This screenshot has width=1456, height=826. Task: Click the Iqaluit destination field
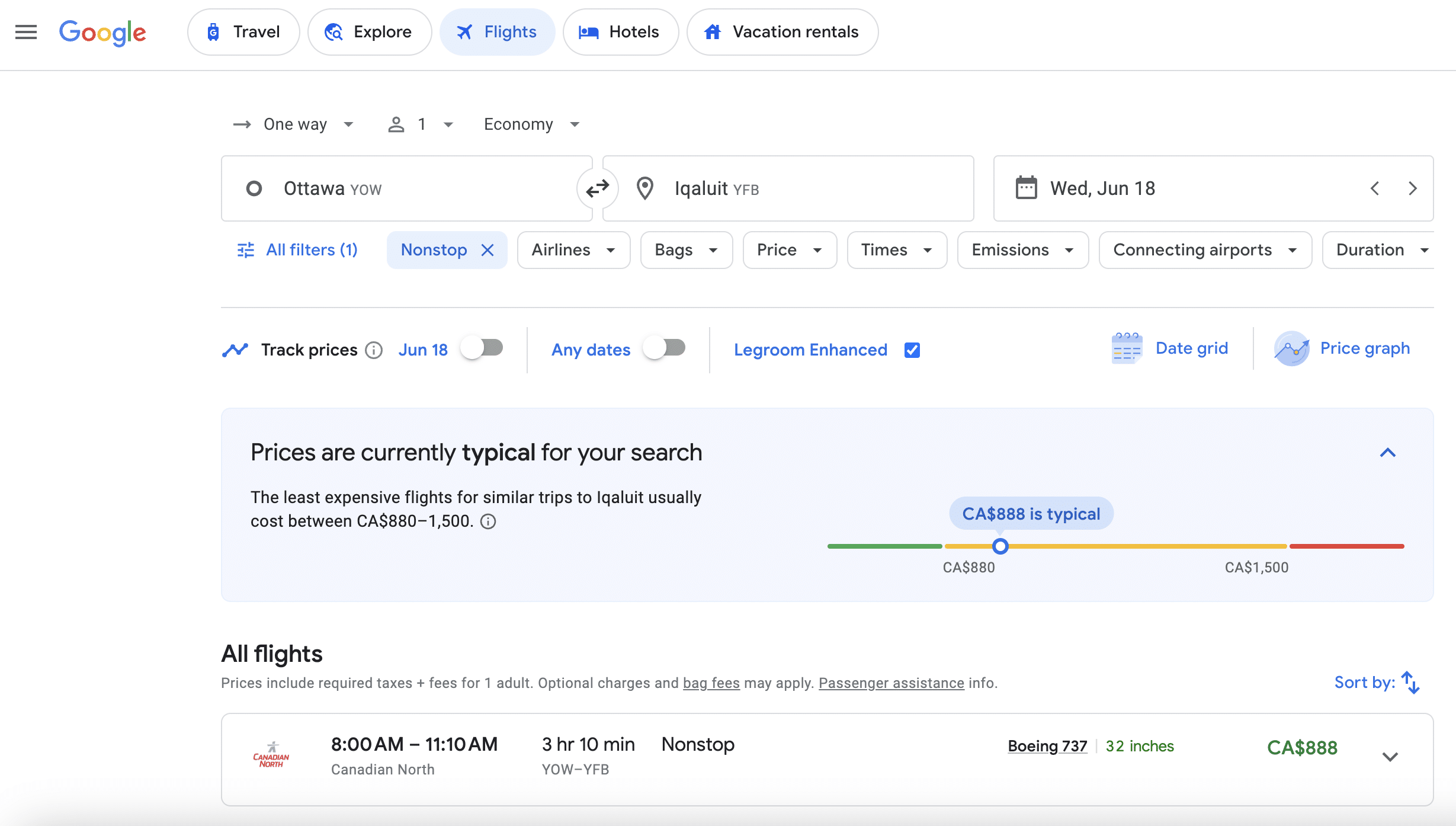coord(788,188)
